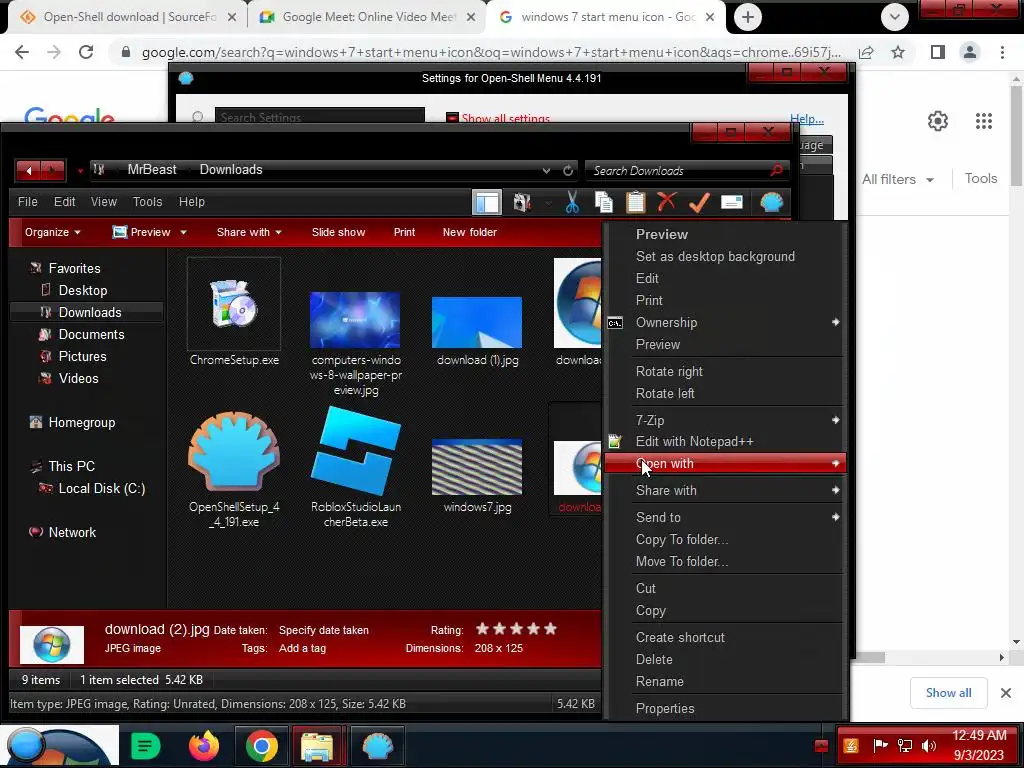Refresh the Downloads folder view

[x=568, y=170]
